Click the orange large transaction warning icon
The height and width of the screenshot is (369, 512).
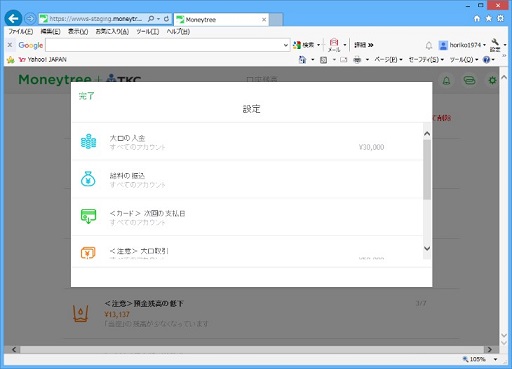(x=88, y=253)
